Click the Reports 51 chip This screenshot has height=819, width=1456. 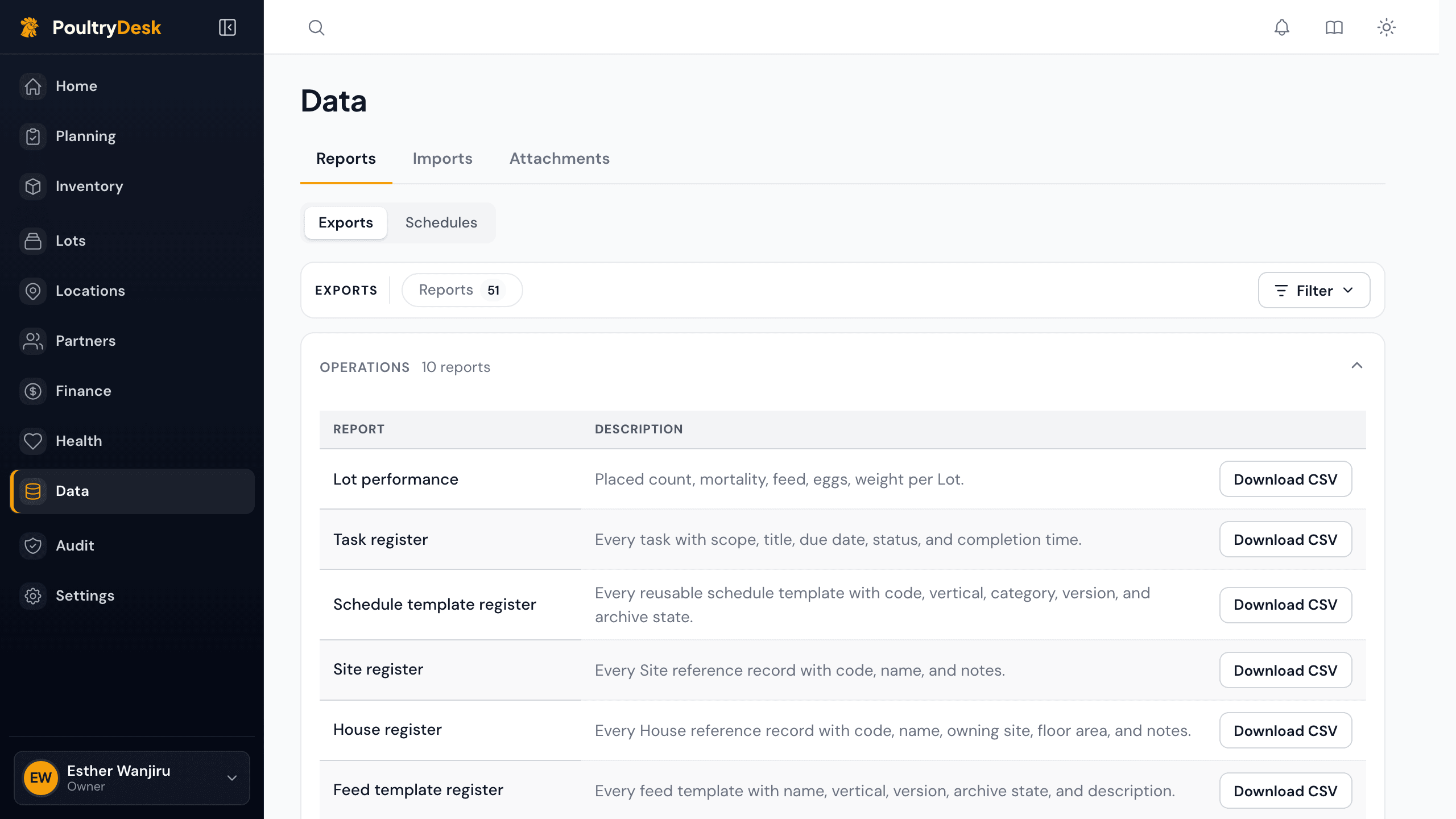pos(462,290)
